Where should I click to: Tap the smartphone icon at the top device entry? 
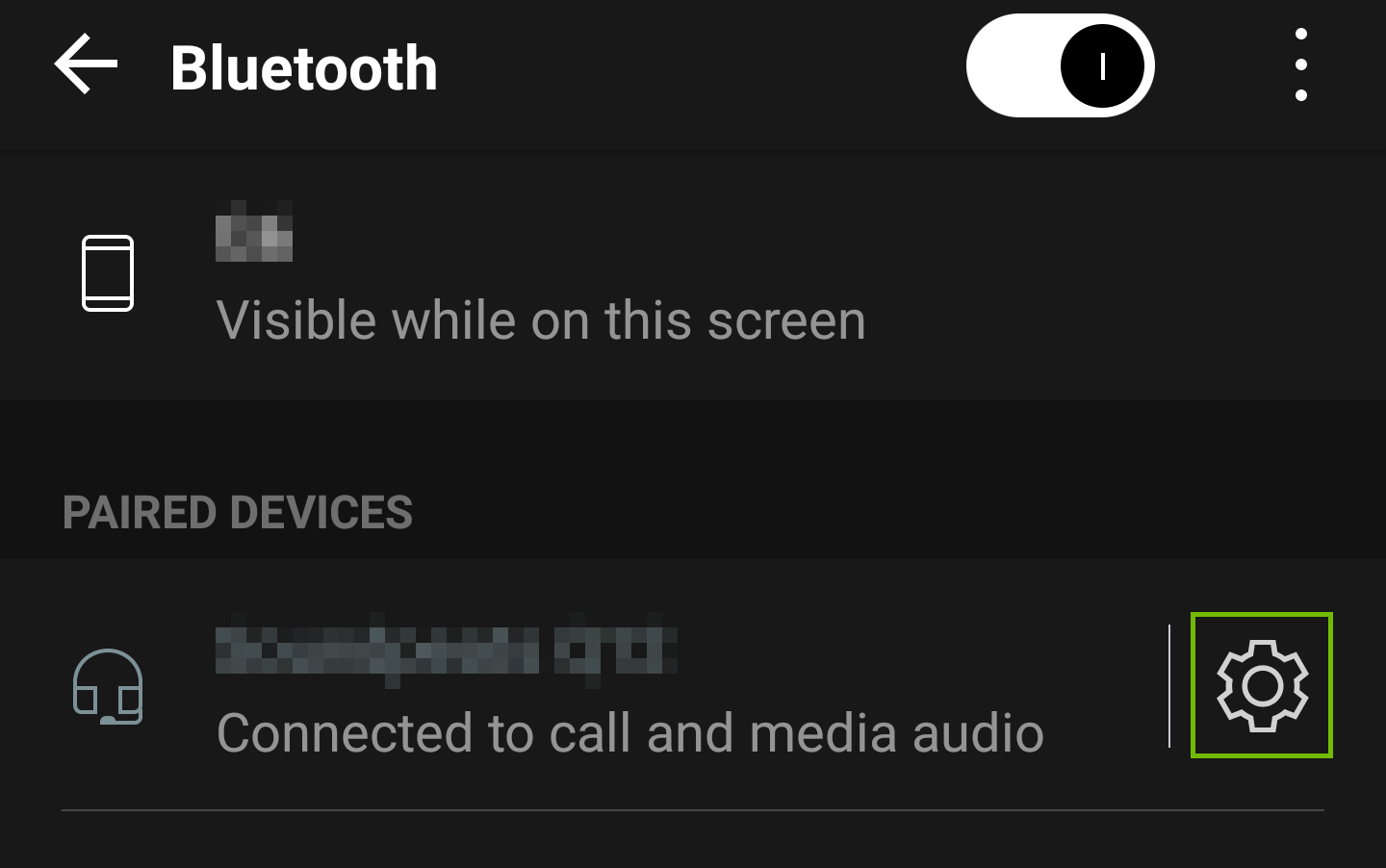tap(108, 272)
